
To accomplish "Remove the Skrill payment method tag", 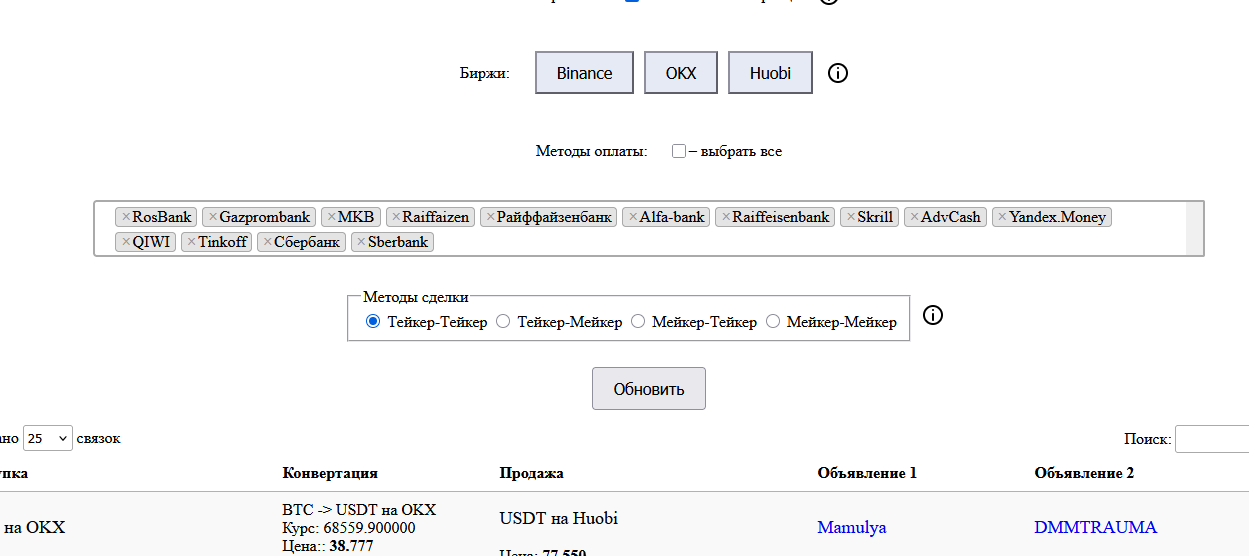I will (850, 217).
